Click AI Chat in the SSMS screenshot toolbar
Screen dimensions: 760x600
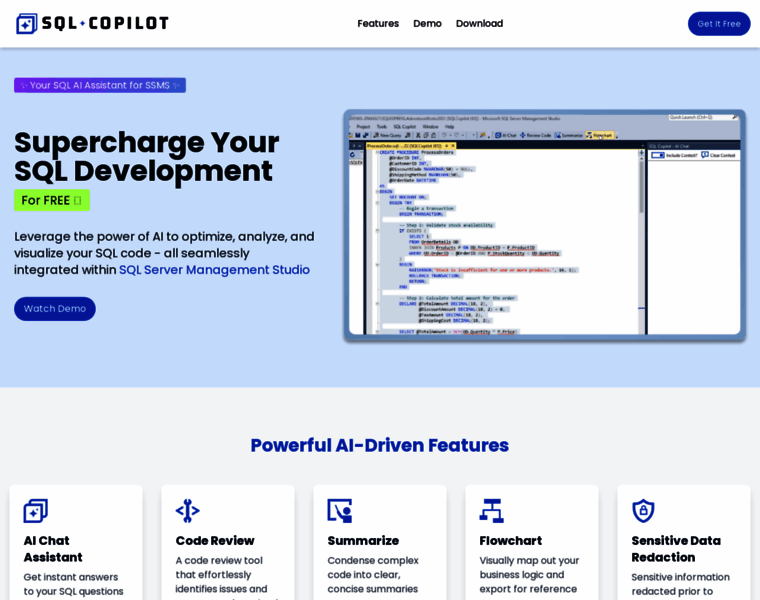506,135
